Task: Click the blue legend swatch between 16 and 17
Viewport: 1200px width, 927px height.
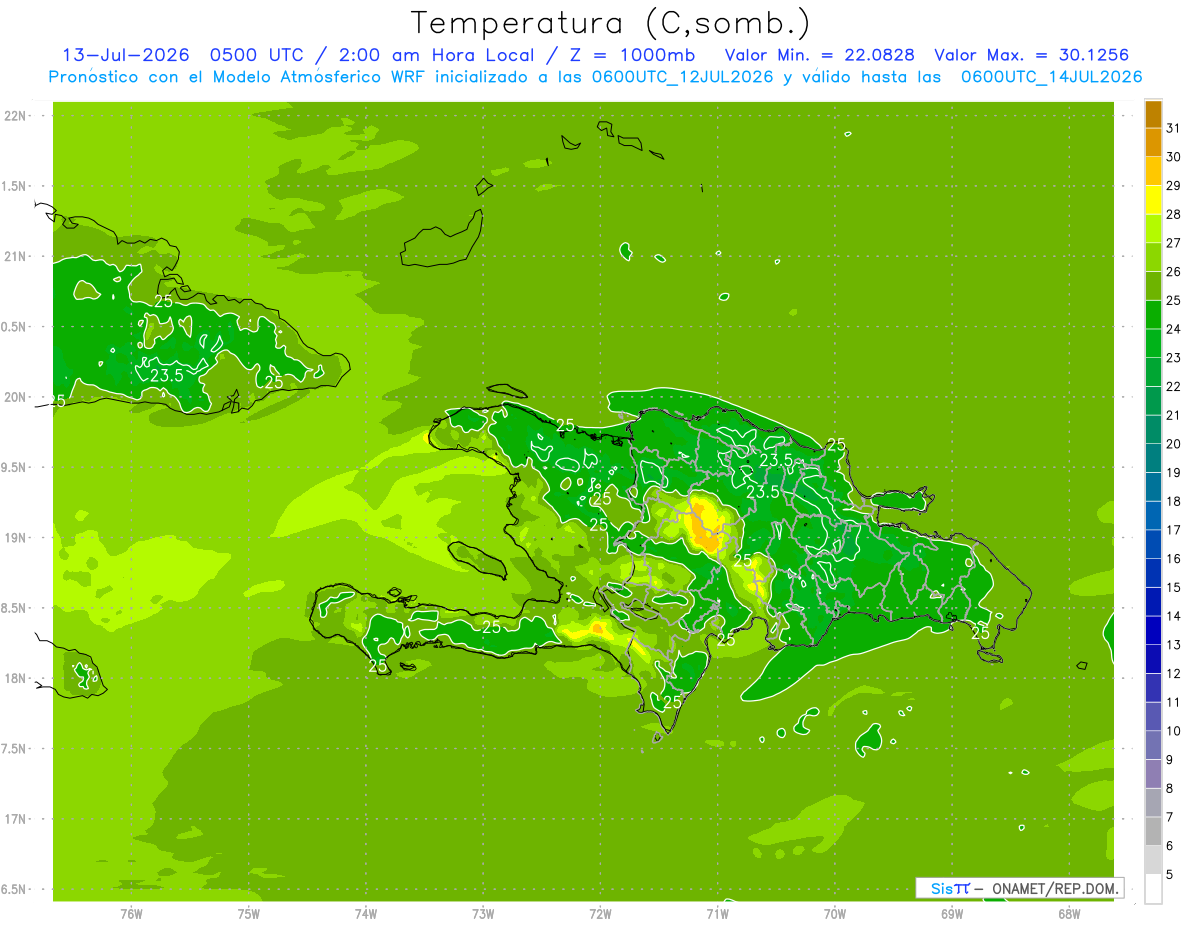Action: coord(1153,544)
